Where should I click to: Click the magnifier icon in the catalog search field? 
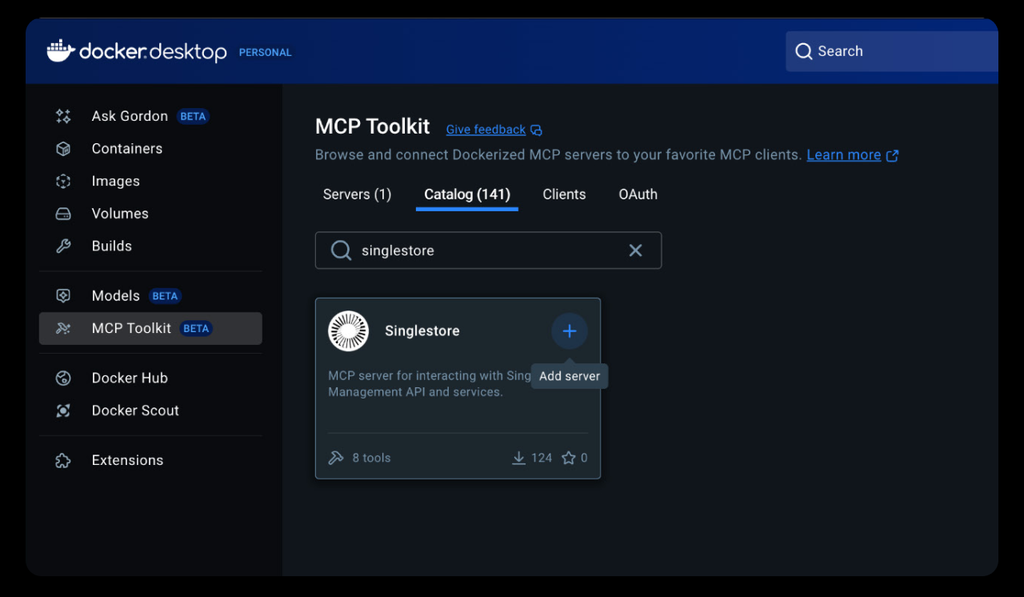[341, 250]
